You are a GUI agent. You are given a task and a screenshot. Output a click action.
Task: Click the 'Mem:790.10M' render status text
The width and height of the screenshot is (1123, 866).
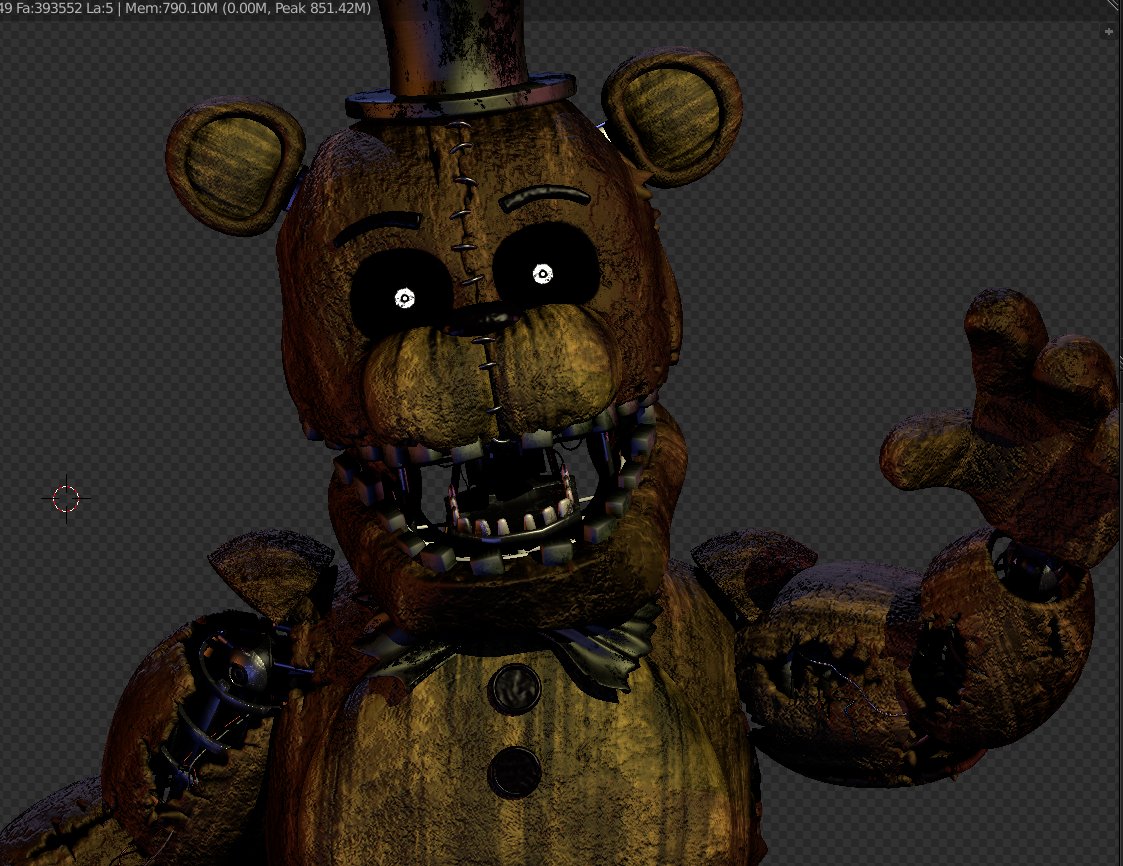(171, 9)
